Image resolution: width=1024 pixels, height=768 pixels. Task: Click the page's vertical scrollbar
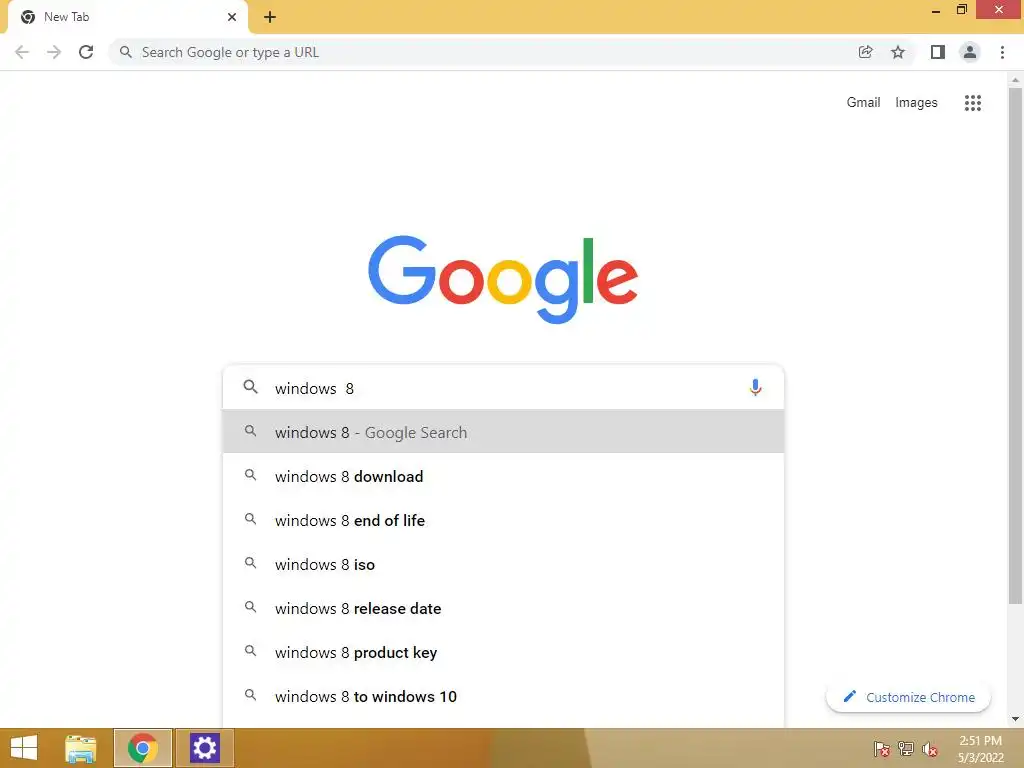tap(1015, 346)
